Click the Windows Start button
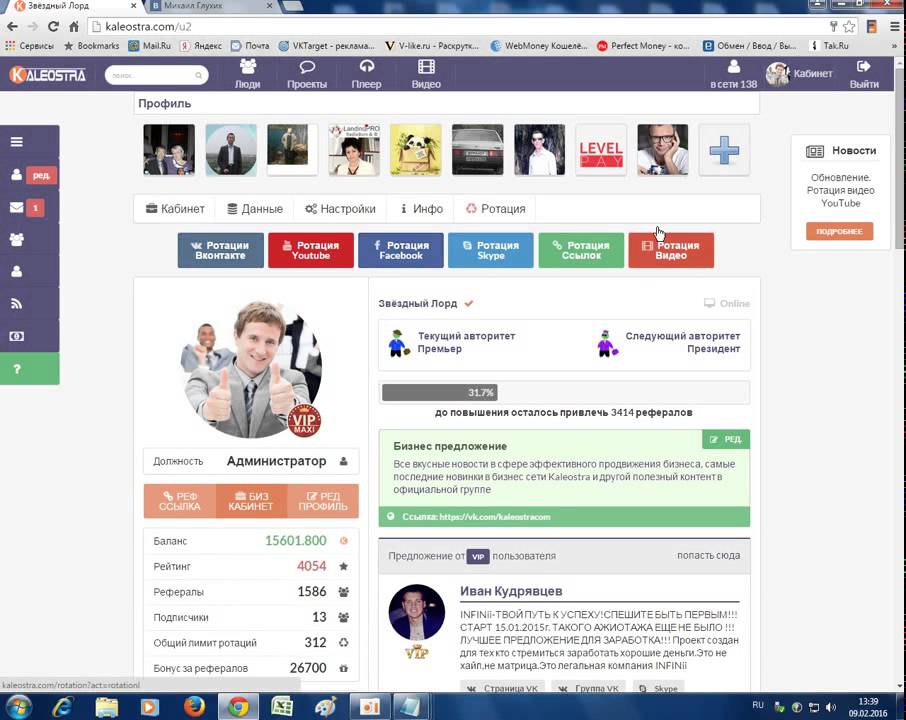The height and width of the screenshot is (720, 906). pyautogui.click(x=19, y=707)
